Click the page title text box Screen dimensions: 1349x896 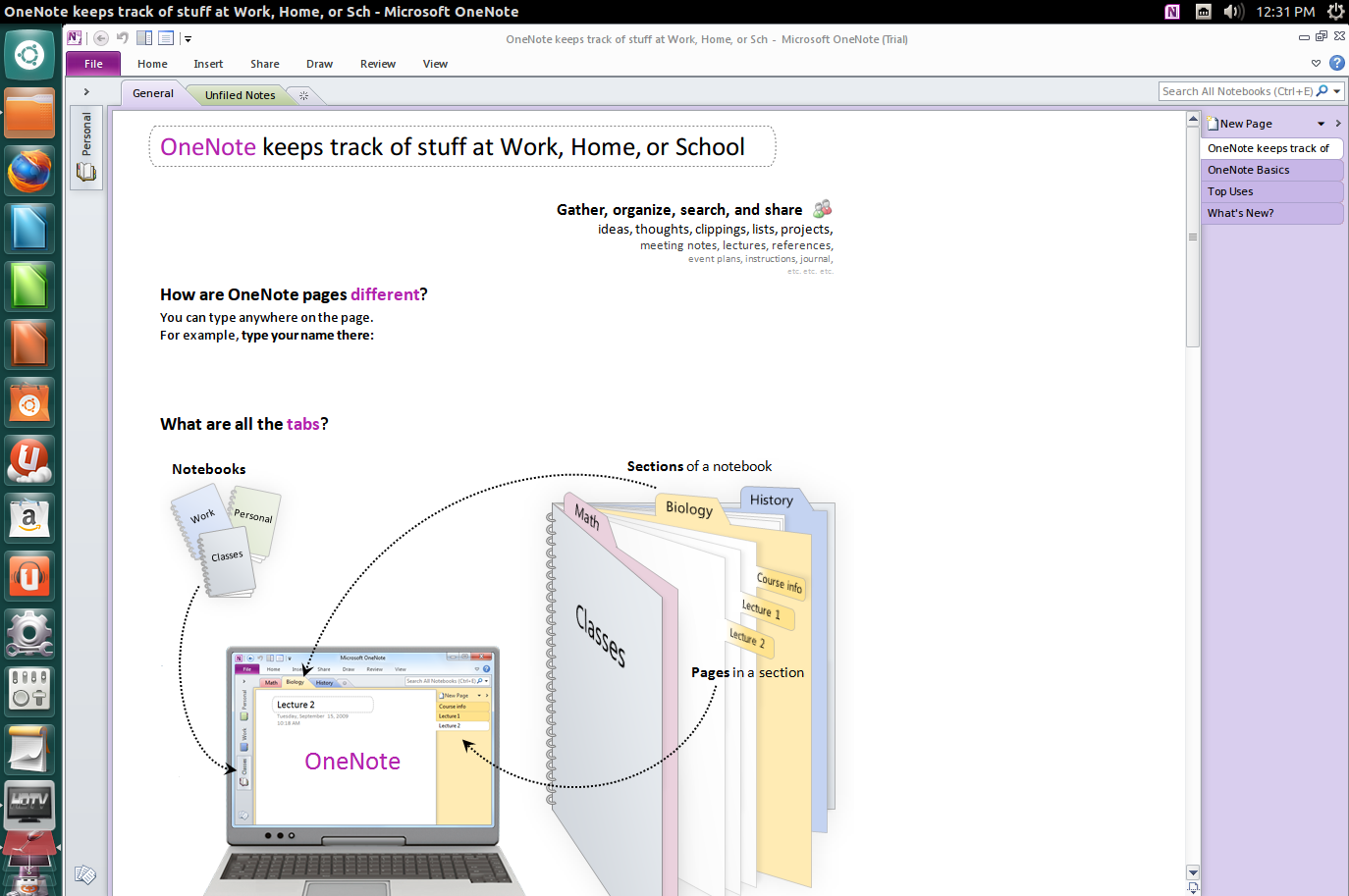[x=461, y=147]
